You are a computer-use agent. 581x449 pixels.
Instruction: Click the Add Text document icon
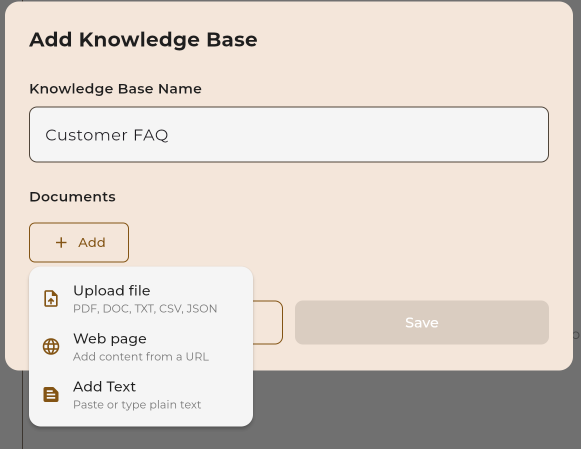(51, 395)
